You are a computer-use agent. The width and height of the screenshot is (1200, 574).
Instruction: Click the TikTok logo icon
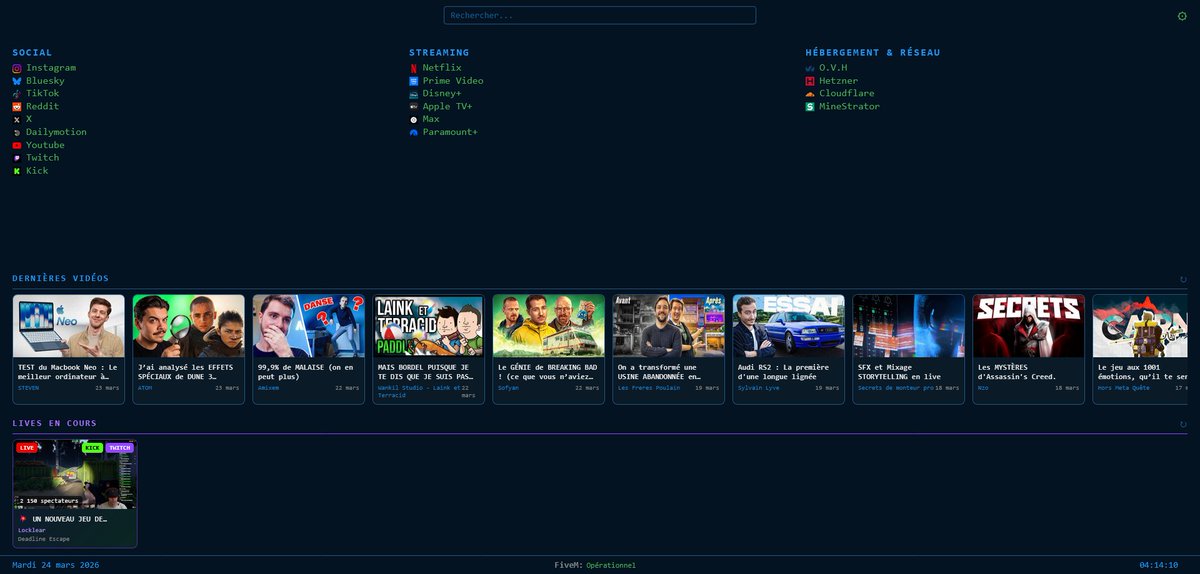pos(17,94)
